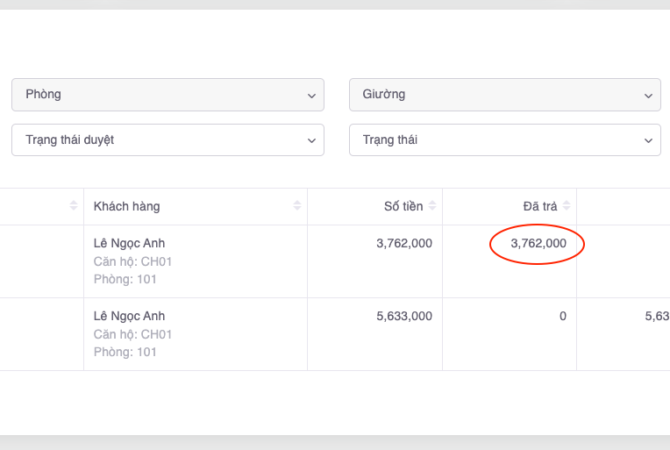Click the Đã trả column header text

pos(539,206)
